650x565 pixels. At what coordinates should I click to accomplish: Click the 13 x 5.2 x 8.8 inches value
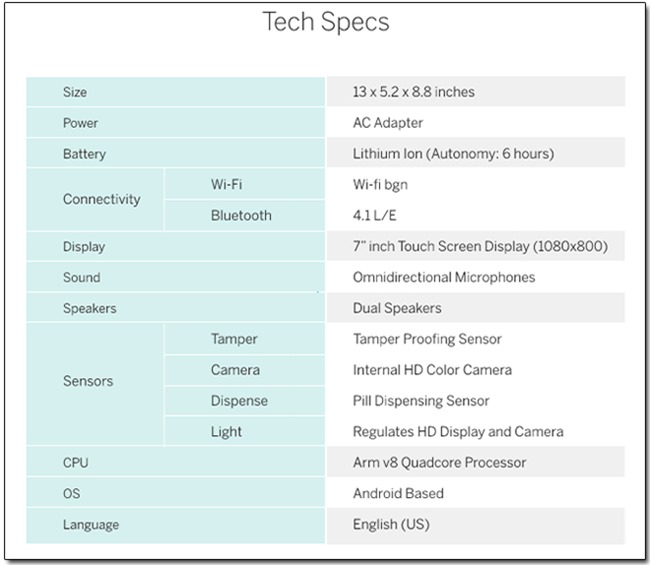413,92
